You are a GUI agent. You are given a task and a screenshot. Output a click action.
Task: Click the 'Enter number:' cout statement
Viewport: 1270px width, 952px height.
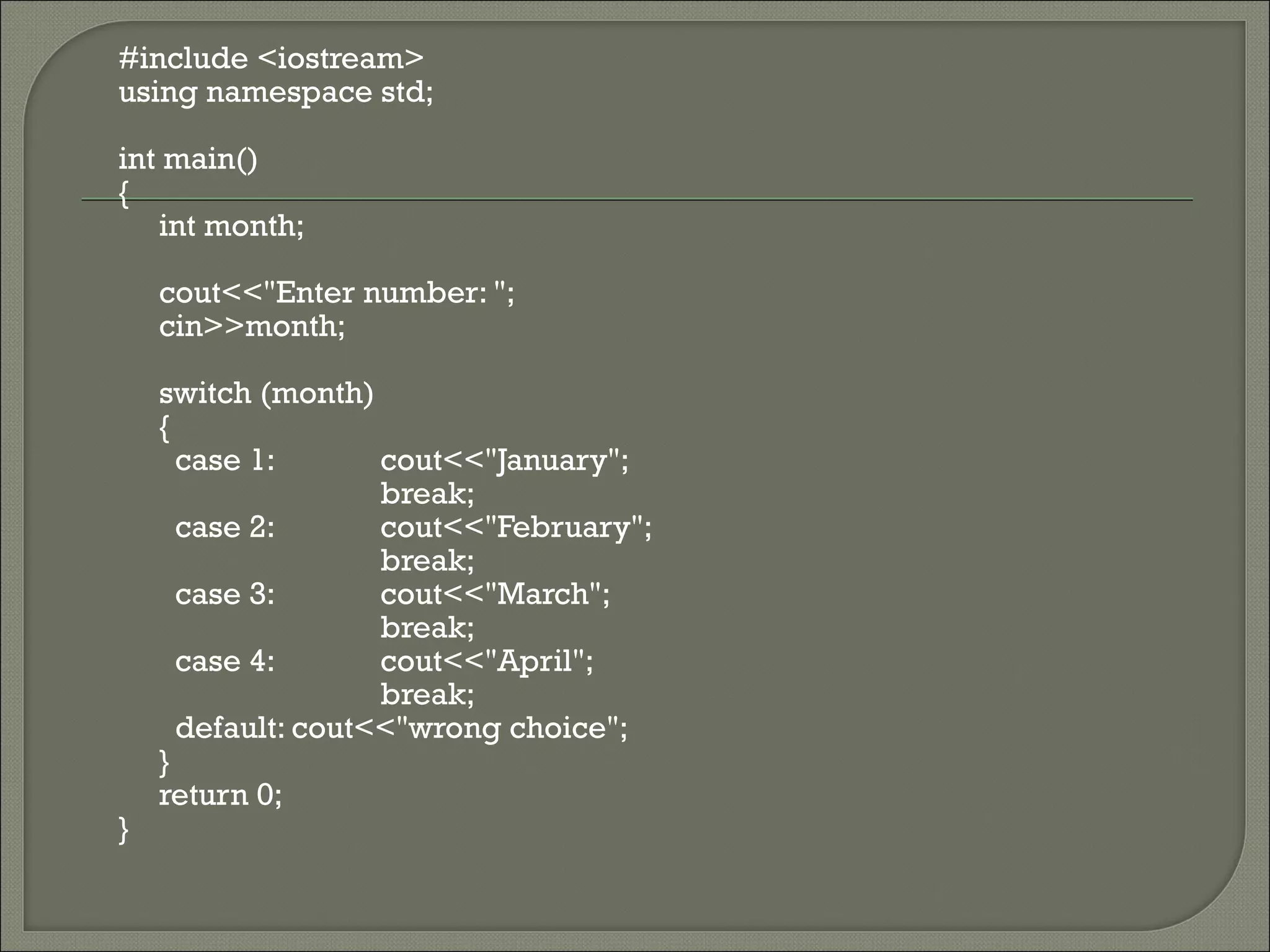[337, 293]
